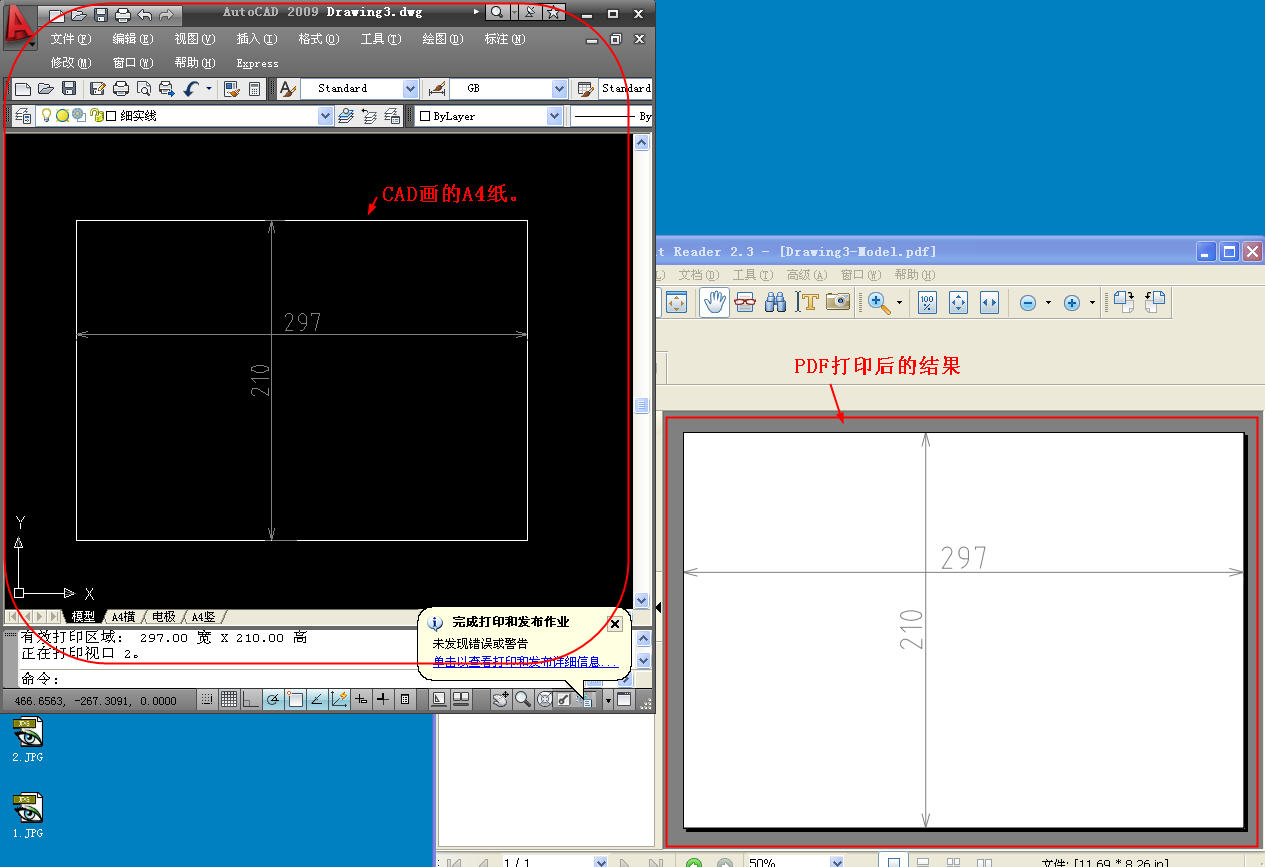
Task: Click the binoculars Search icon in PDF reader
Action: [775, 302]
